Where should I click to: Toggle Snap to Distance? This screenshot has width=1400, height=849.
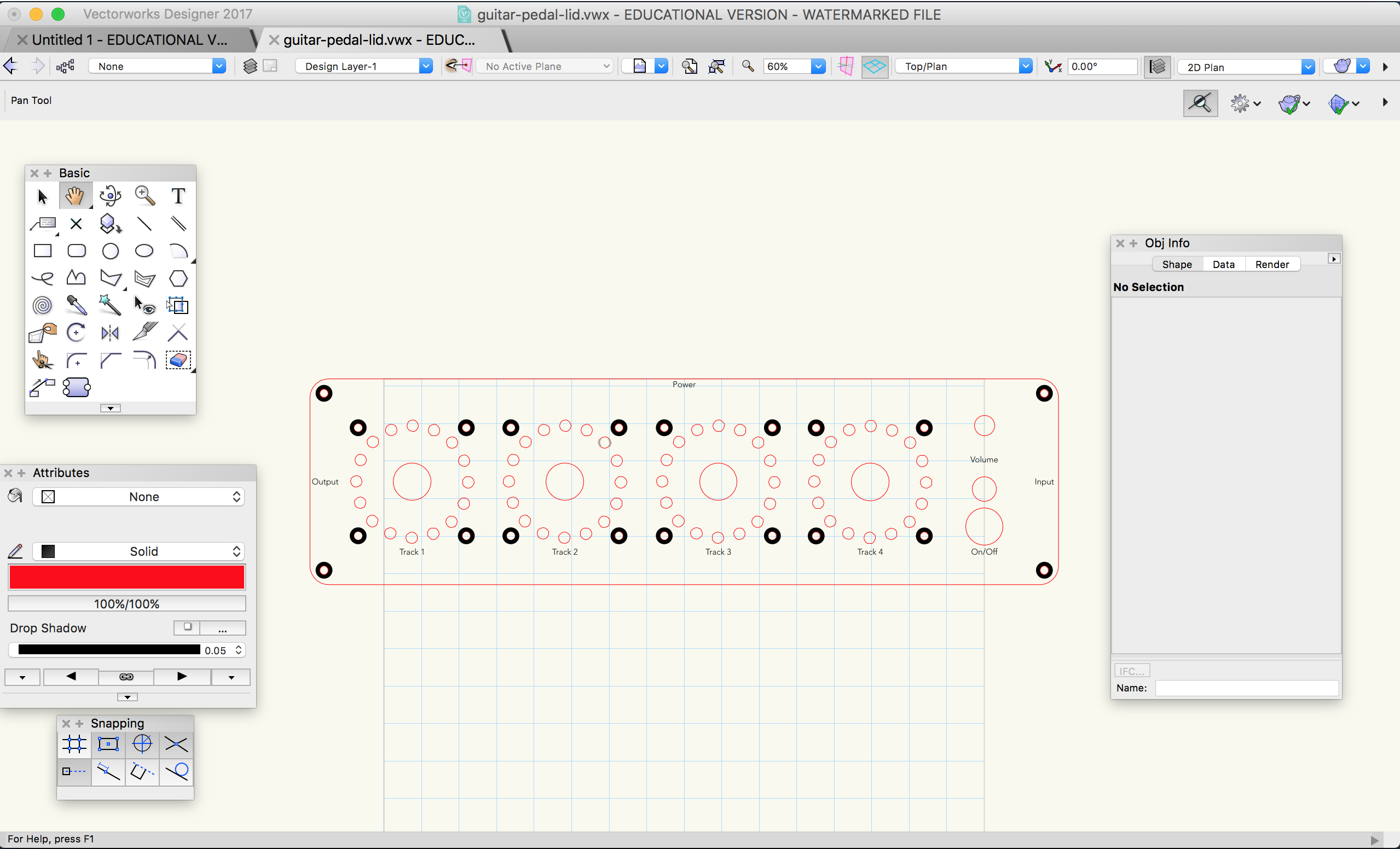108,771
